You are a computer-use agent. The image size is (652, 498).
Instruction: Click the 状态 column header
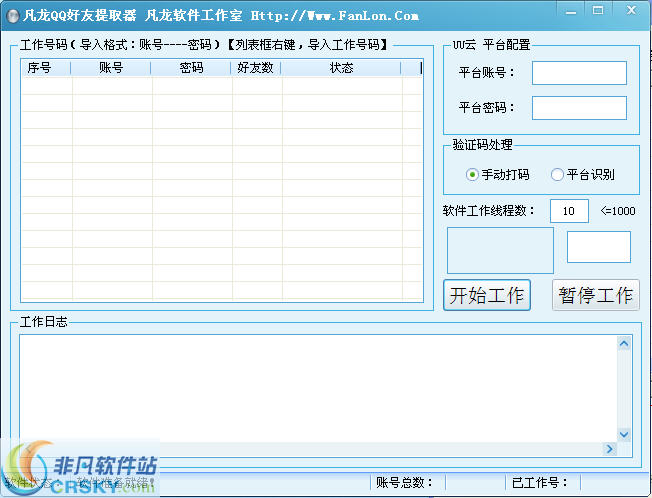pyautogui.click(x=341, y=68)
